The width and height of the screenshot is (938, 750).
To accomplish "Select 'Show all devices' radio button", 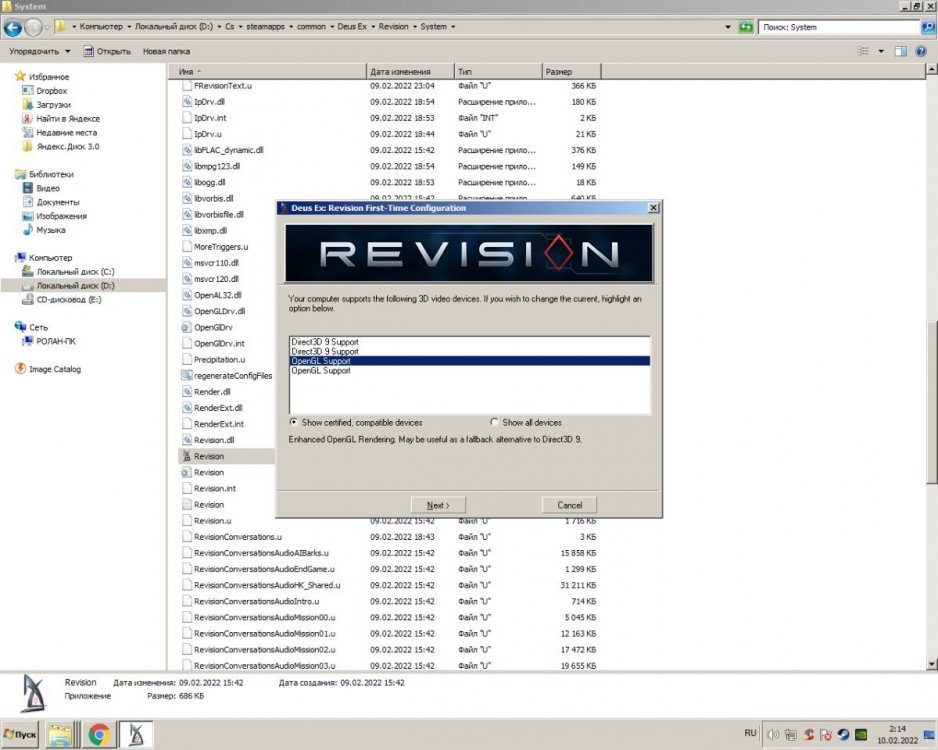I will [x=495, y=423].
